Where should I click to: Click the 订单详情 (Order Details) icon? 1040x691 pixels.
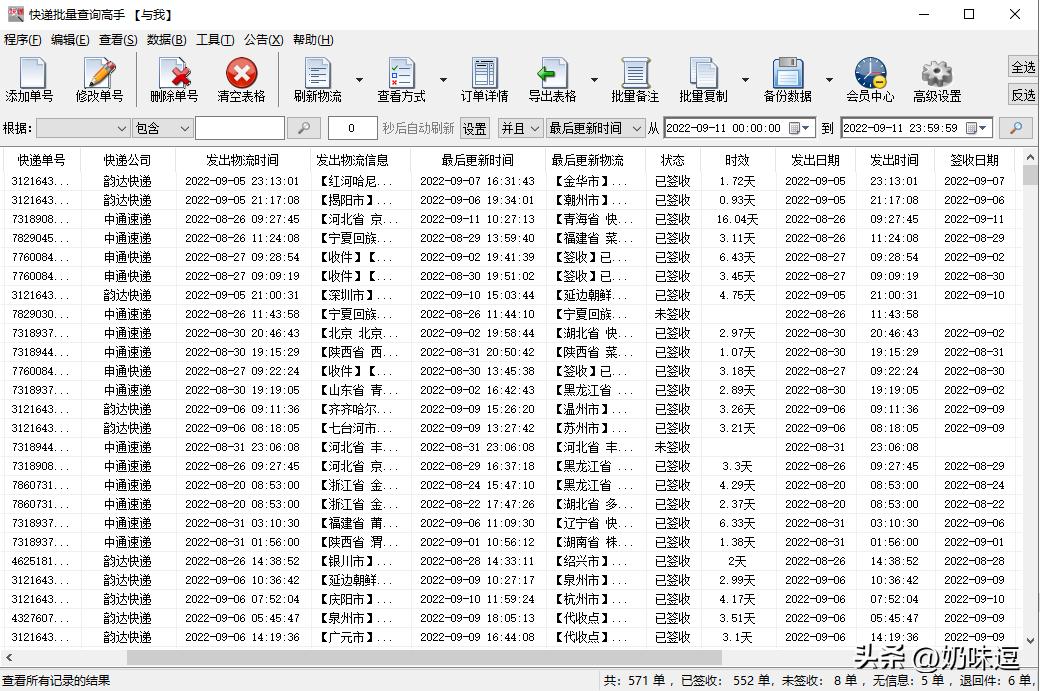tap(483, 79)
